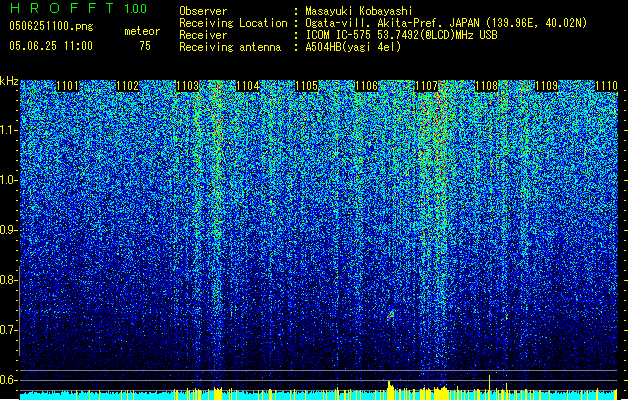Click the antenna value A504HB(yagi 4el)
The height and width of the screenshot is (400, 629).
(x=353, y=47)
